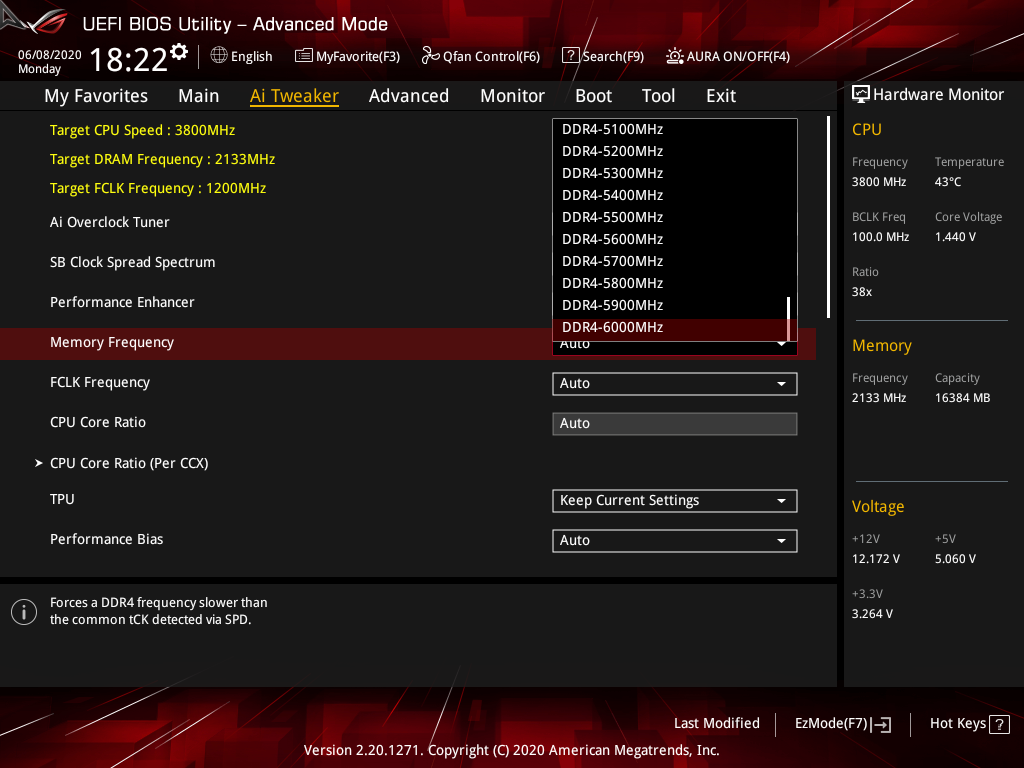Go to the Exit tab
The image size is (1024, 768).
721,96
